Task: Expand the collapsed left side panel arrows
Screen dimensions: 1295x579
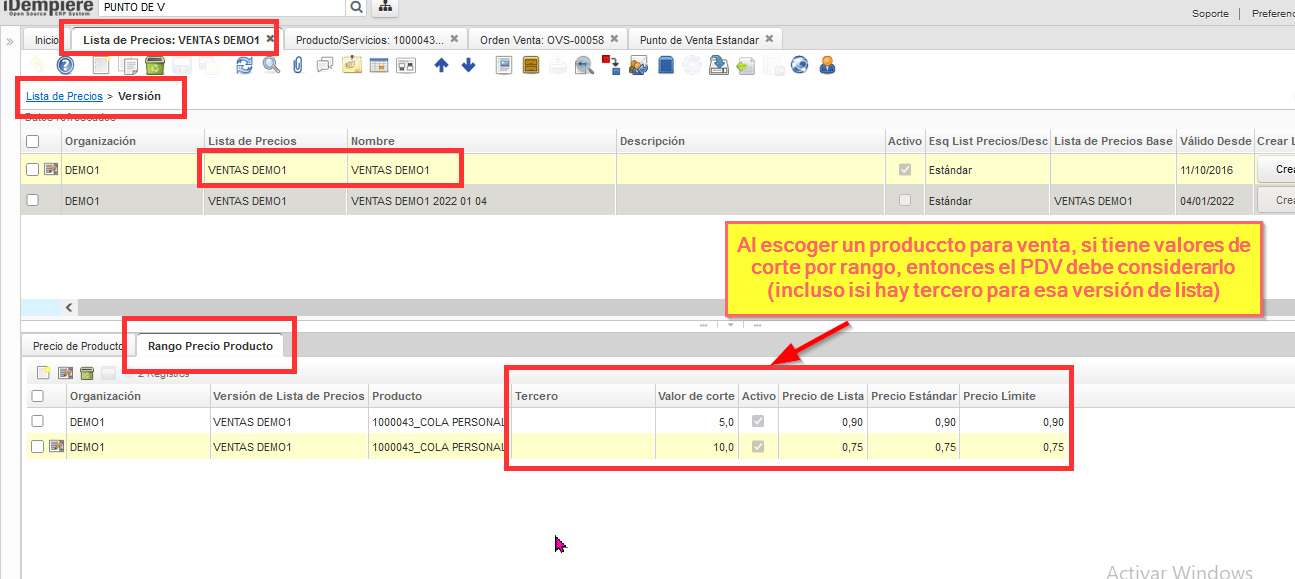Action: pos(10,42)
